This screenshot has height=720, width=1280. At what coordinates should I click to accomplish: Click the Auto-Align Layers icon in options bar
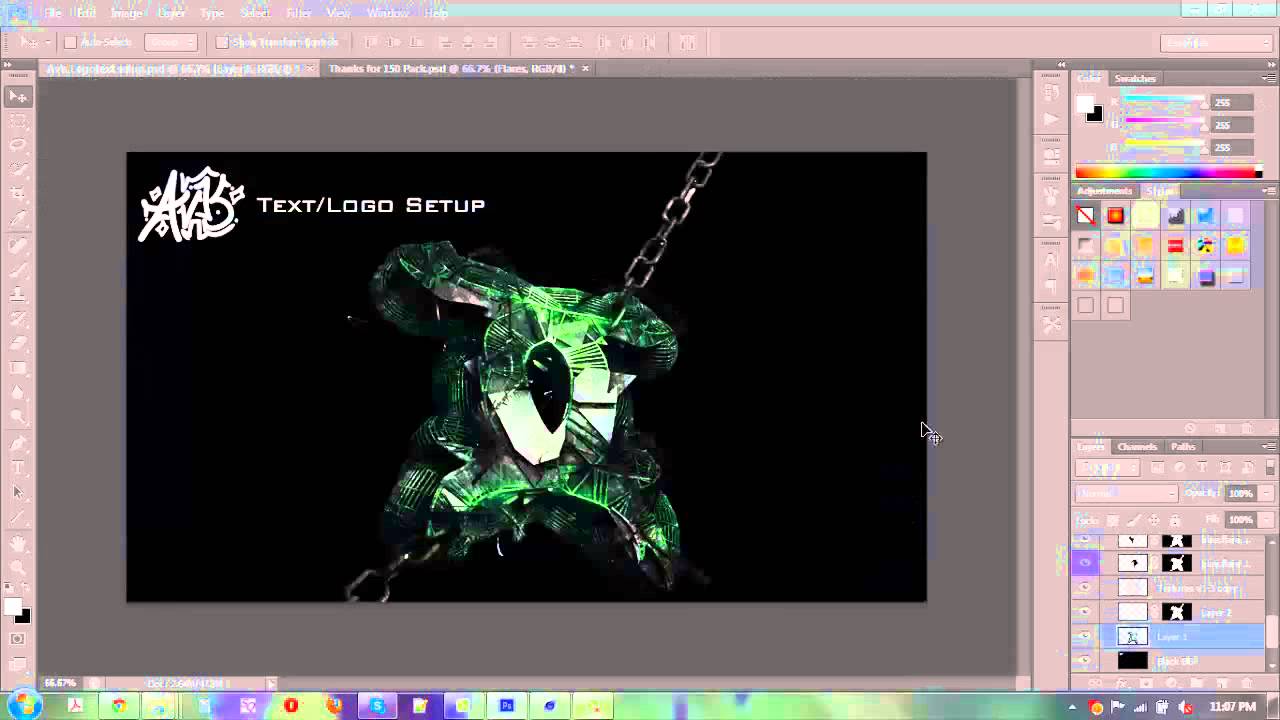[687, 43]
